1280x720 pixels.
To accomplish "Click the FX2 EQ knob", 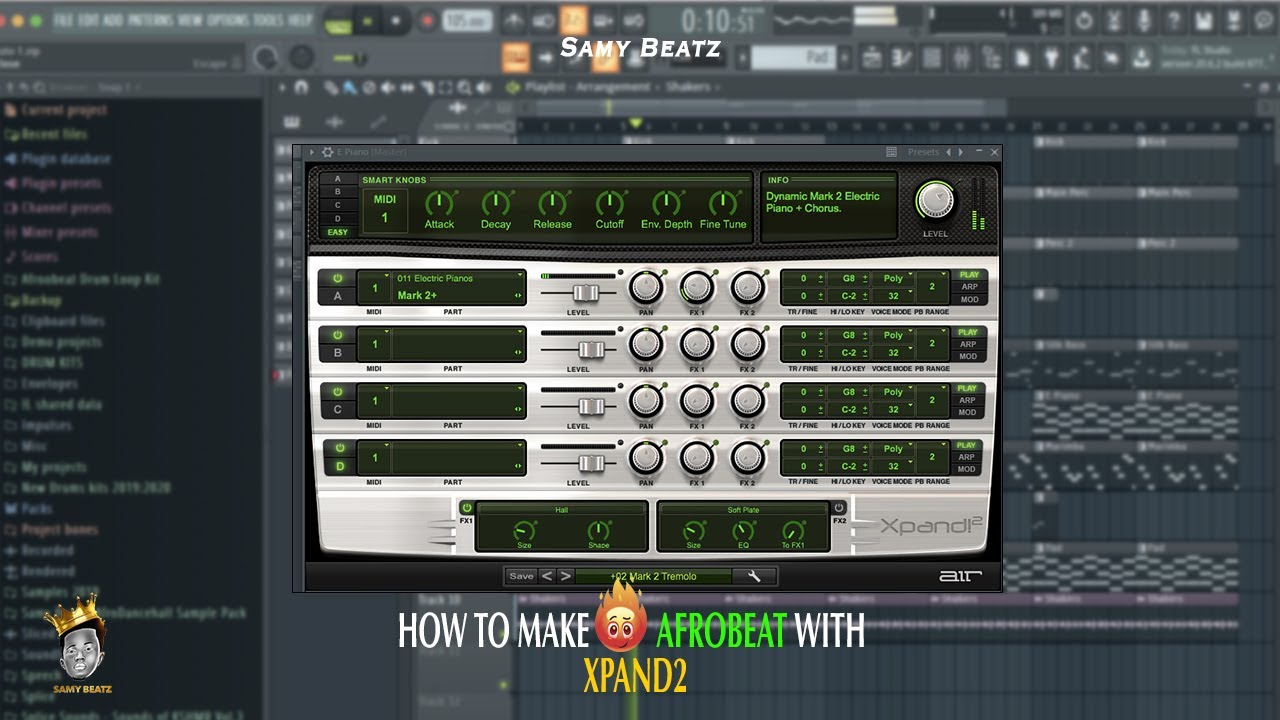I will point(743,531).
